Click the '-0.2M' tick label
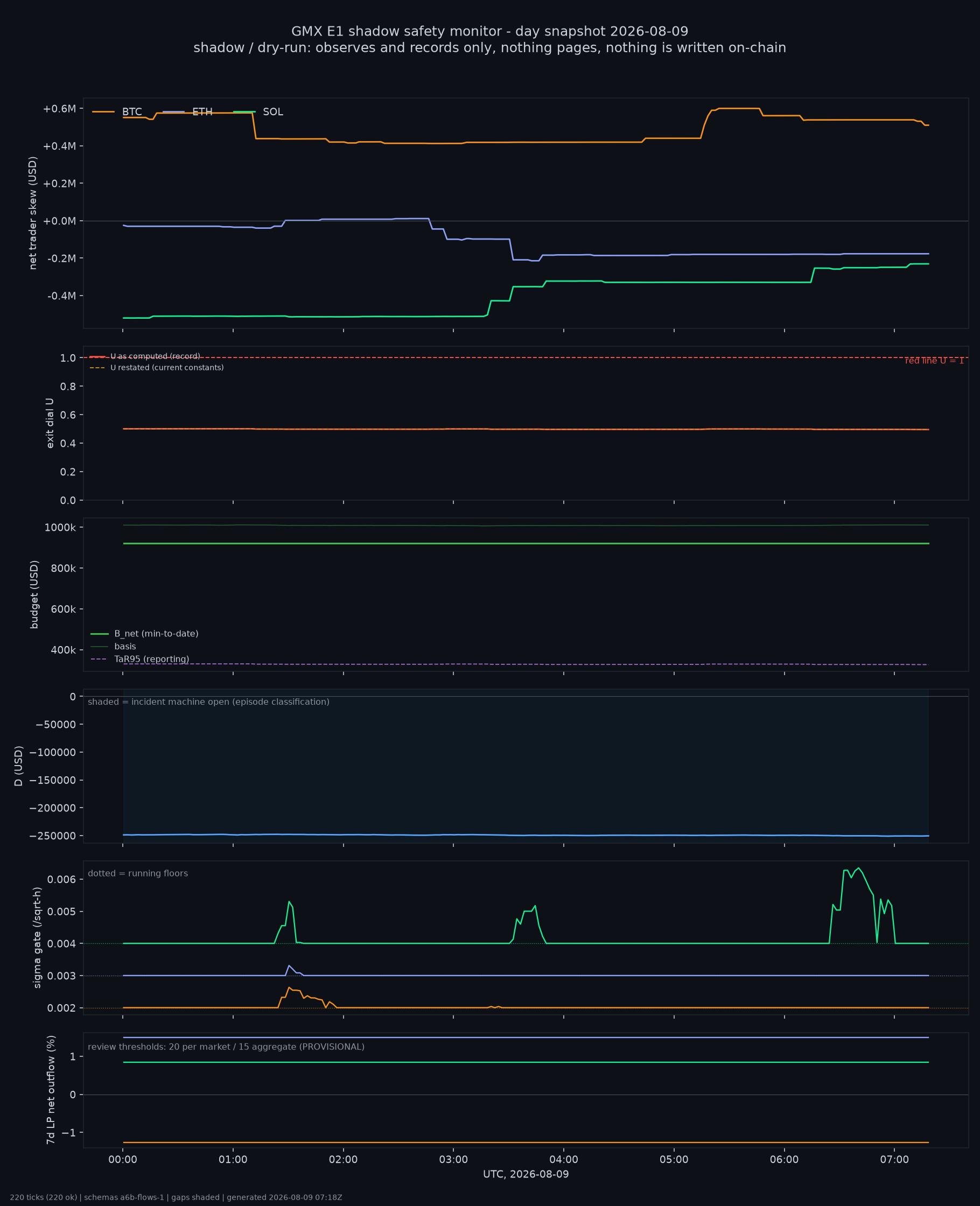This screenshot has width=980, height=1206. (x=61, y=258)
